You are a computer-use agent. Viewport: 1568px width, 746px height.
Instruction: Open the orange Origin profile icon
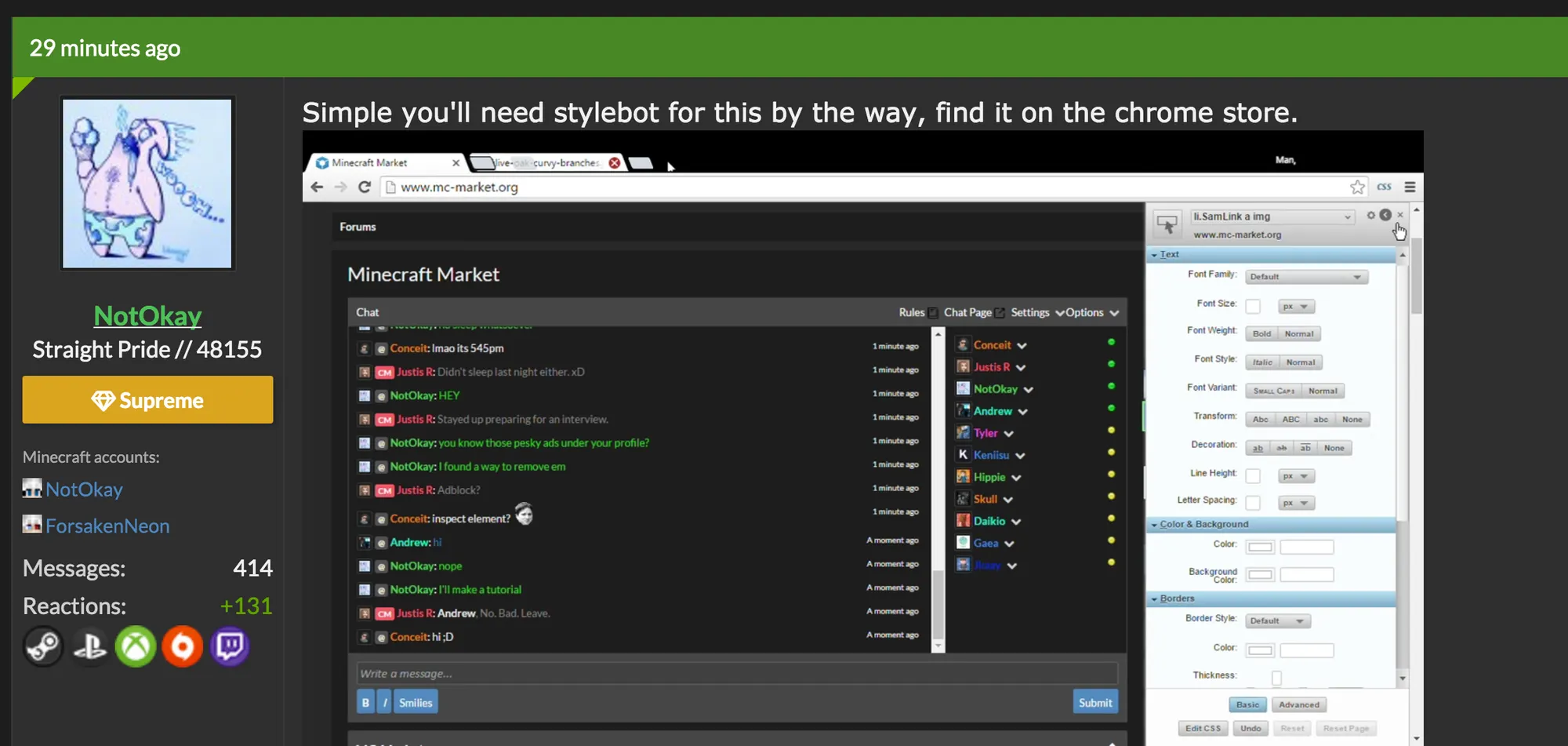pyautogui.click(x=183, y=646)
